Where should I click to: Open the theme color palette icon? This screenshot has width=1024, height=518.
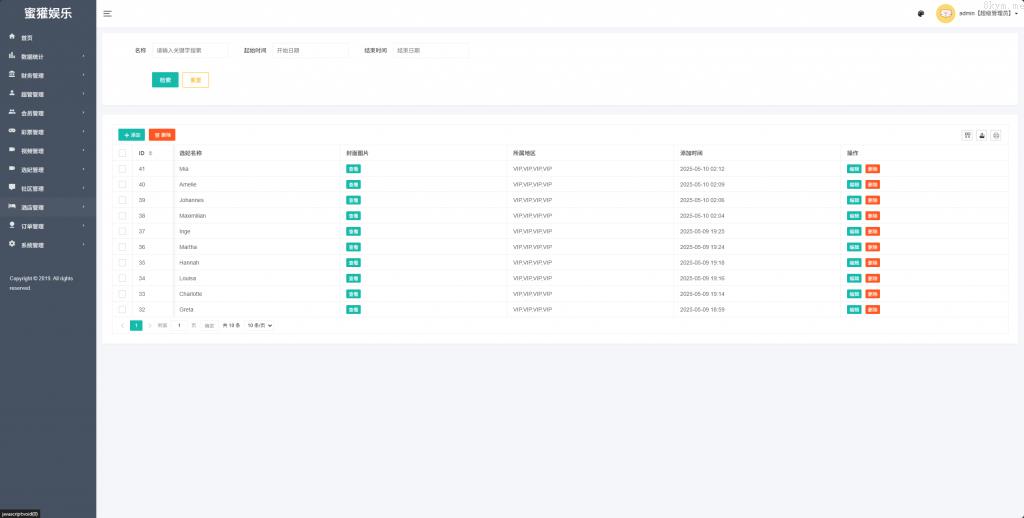tap(920, 13)
